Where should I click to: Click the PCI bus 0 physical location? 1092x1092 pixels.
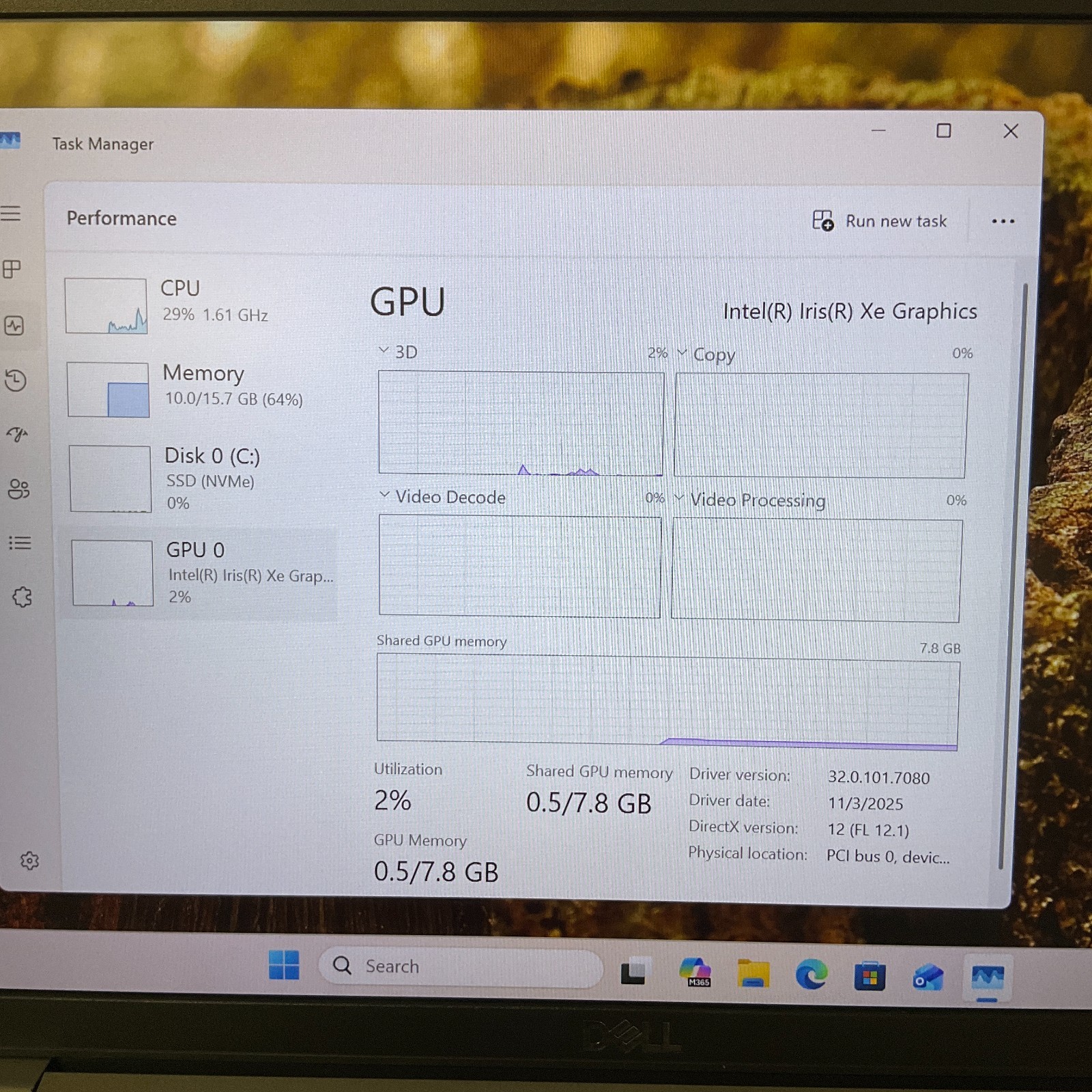click(887, 857)
